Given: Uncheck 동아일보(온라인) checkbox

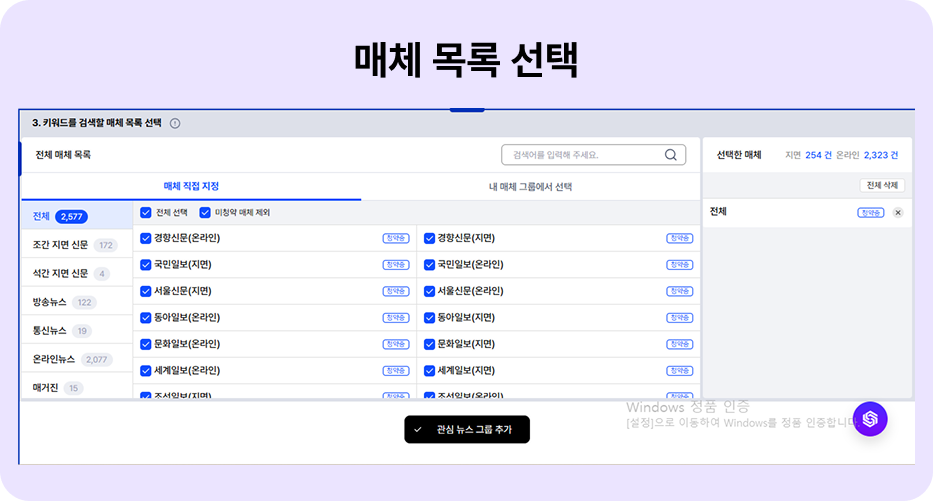Looking at the screenshot, I should tap(146, 318).
